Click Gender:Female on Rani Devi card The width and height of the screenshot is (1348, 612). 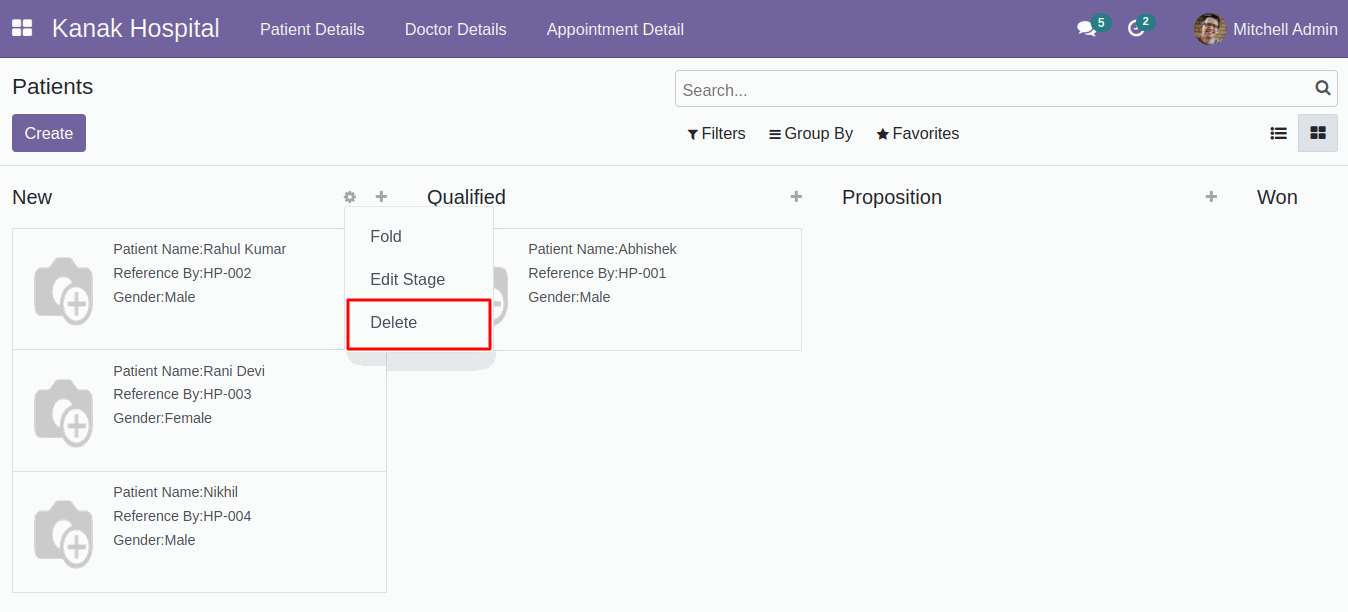pyautogui.click(x=163, y=418)
